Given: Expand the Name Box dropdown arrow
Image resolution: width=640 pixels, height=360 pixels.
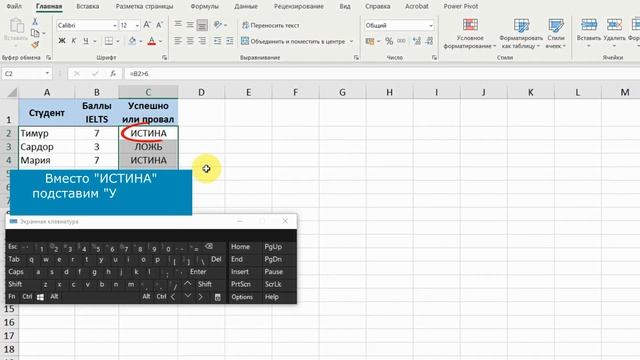Looking at the screenshot, I should (47, 73).
